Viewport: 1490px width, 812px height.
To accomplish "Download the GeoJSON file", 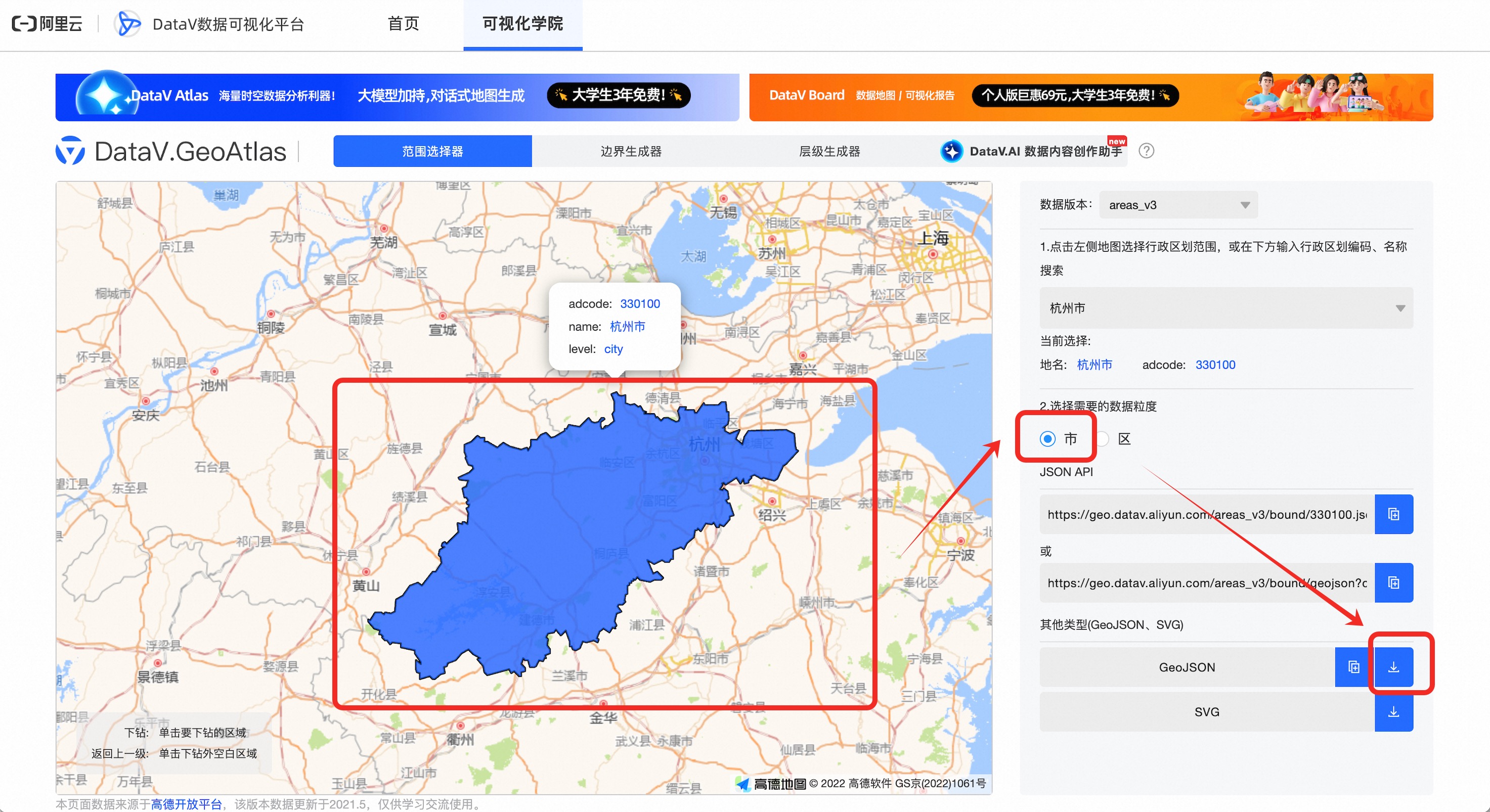I will (1393, 667).
